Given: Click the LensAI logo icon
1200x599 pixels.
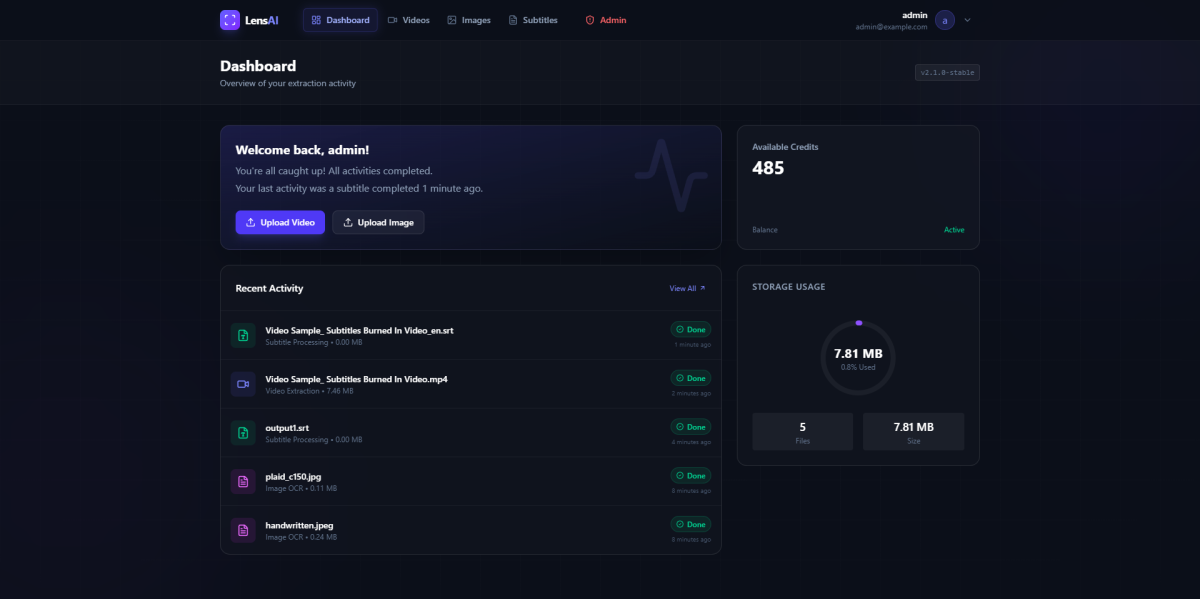Looking at the screenshot, I should click(230, 20).
